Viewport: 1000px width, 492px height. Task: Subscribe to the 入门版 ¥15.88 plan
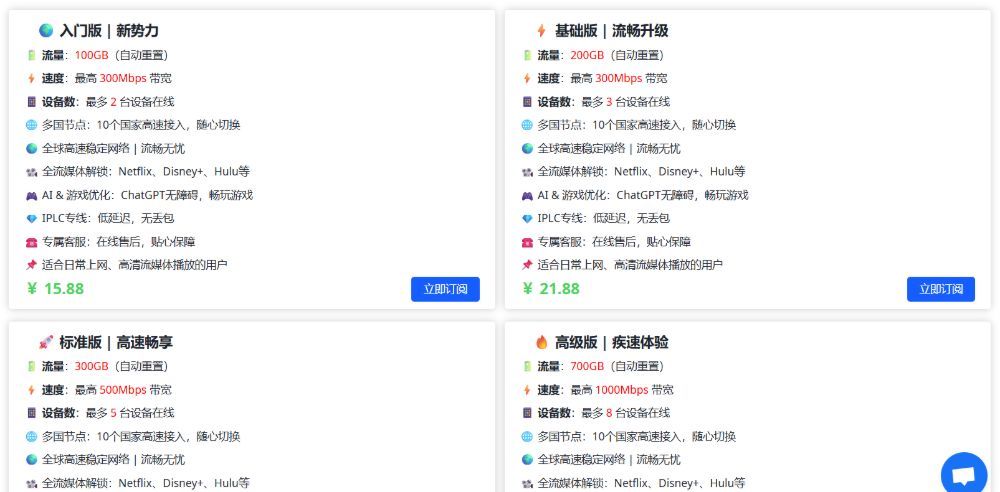[445, 289]
